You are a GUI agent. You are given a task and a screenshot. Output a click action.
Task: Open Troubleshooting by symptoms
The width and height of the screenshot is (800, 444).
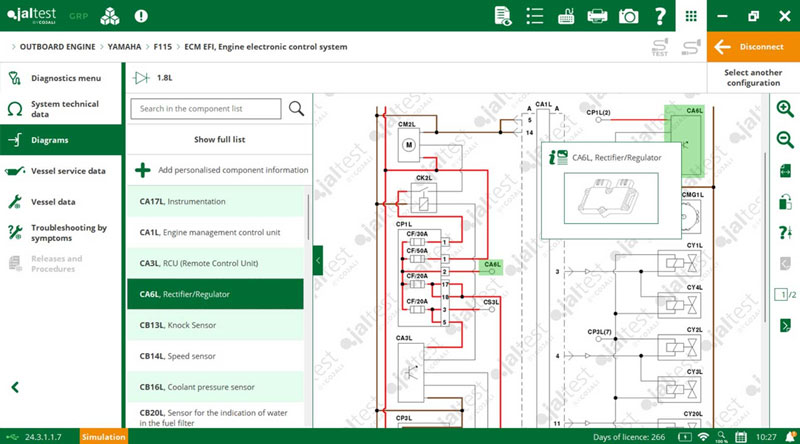pos(61,233)
